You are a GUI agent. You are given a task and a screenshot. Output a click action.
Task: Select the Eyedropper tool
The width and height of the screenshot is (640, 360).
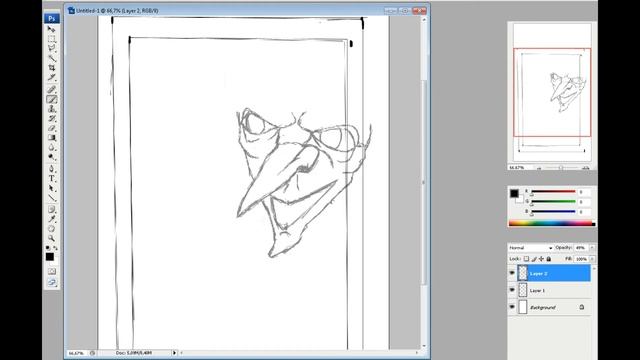tap(51, 219)
